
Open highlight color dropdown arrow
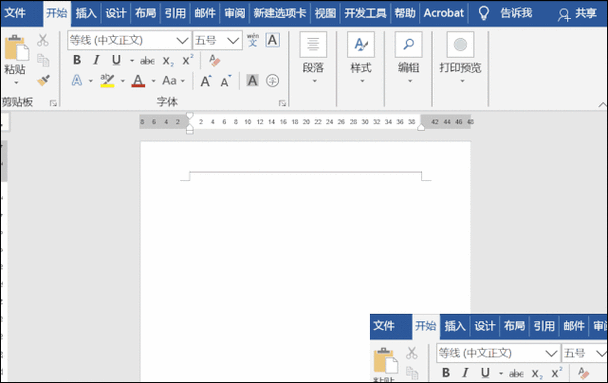[123, 81]
